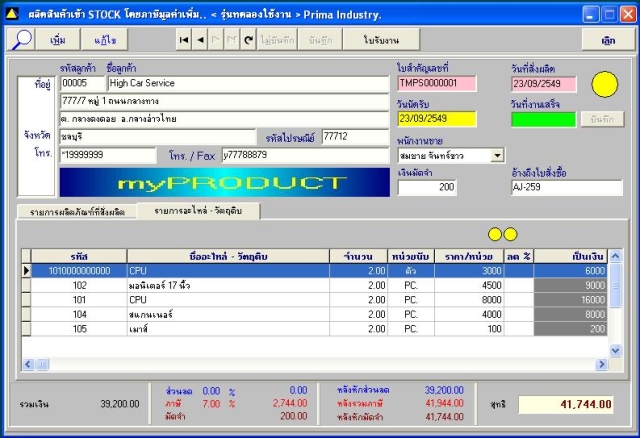The width and height of the screenshot is (640, 438).
Task: Switch to the spare parts and raw materials tab
Action: pos(198,211)
